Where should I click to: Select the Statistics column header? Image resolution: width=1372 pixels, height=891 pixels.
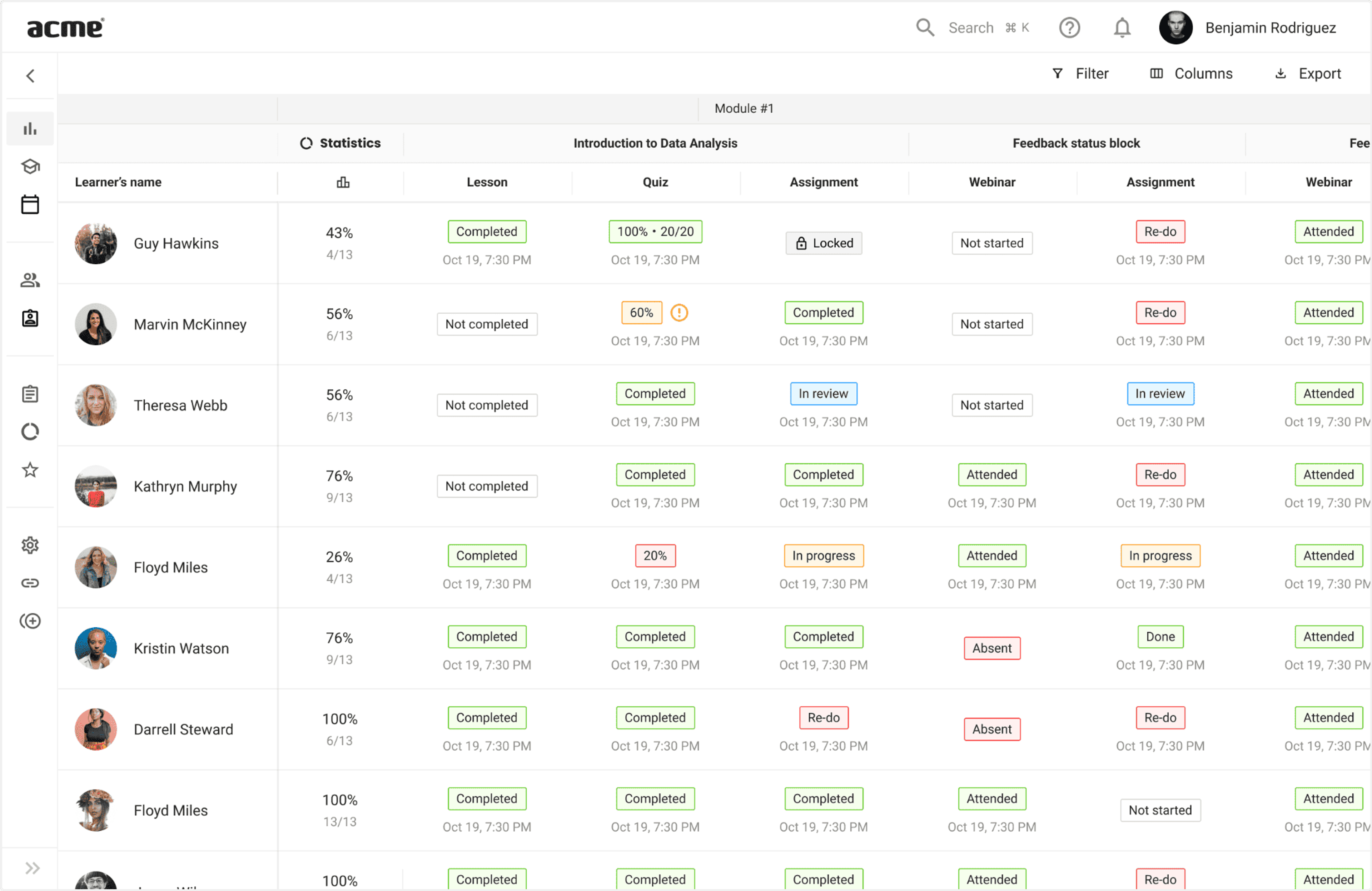[341, 143]
